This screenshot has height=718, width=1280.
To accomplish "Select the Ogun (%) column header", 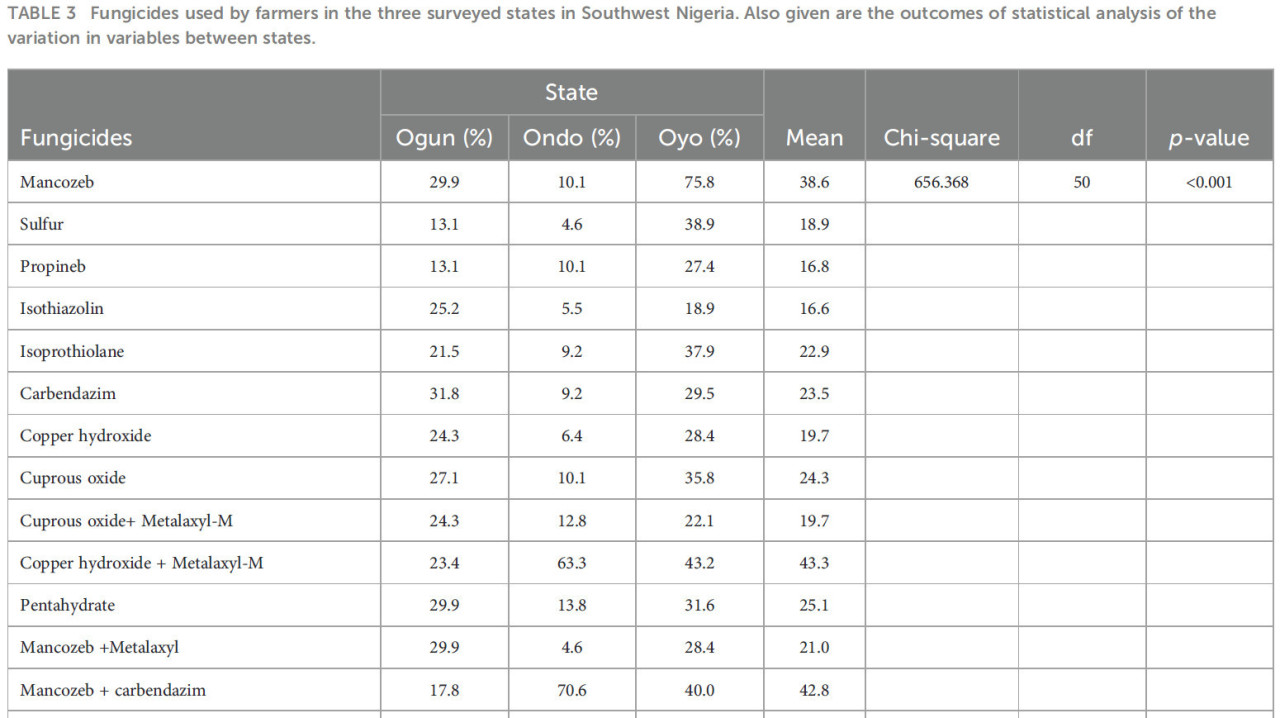I will 444,138.
